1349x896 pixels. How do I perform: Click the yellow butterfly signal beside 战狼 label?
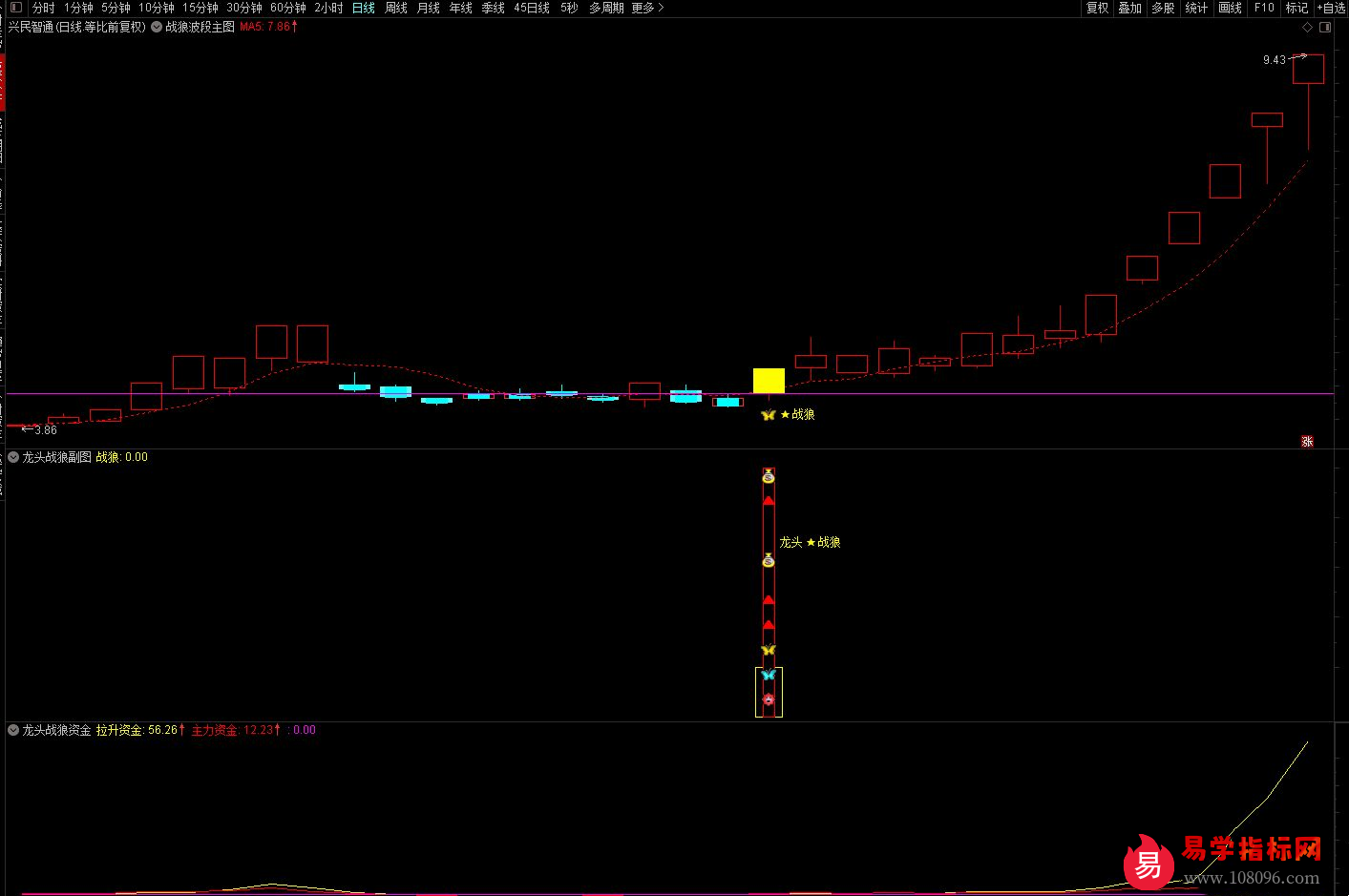(768, 415)
